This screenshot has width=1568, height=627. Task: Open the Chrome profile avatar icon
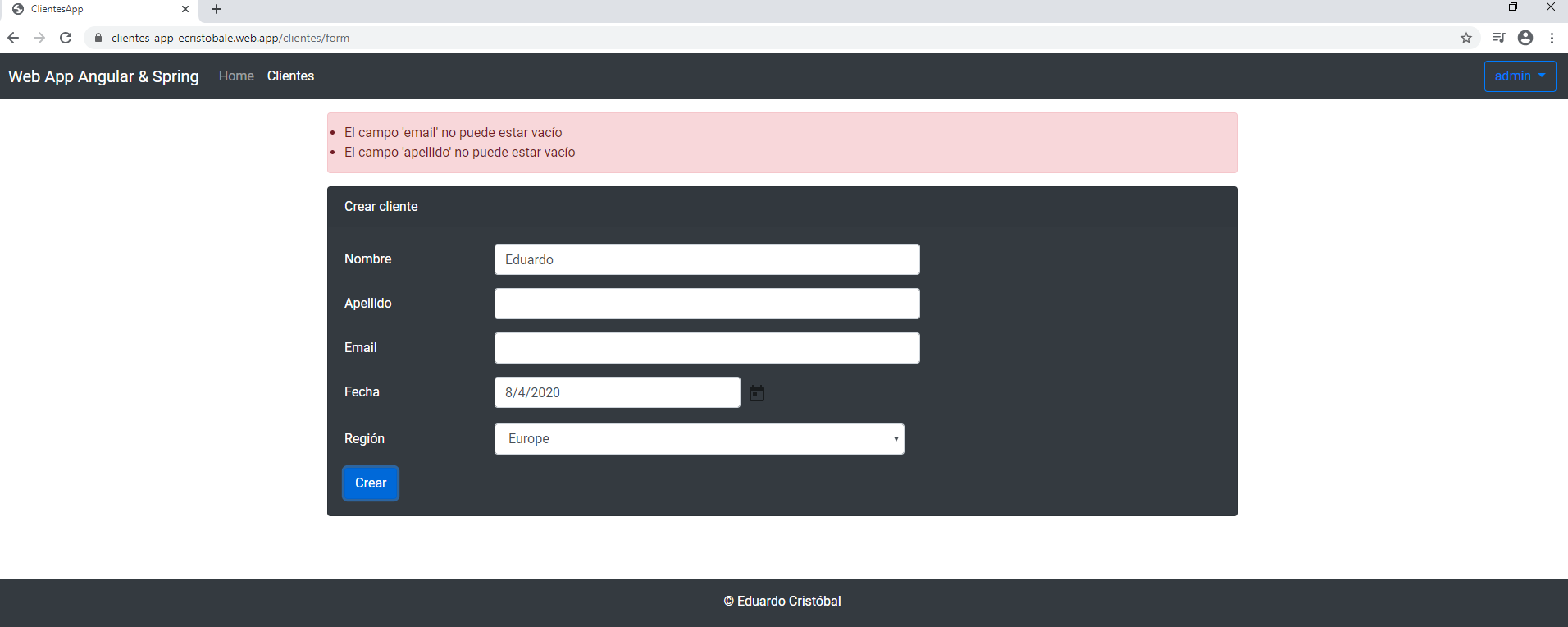1525,38
